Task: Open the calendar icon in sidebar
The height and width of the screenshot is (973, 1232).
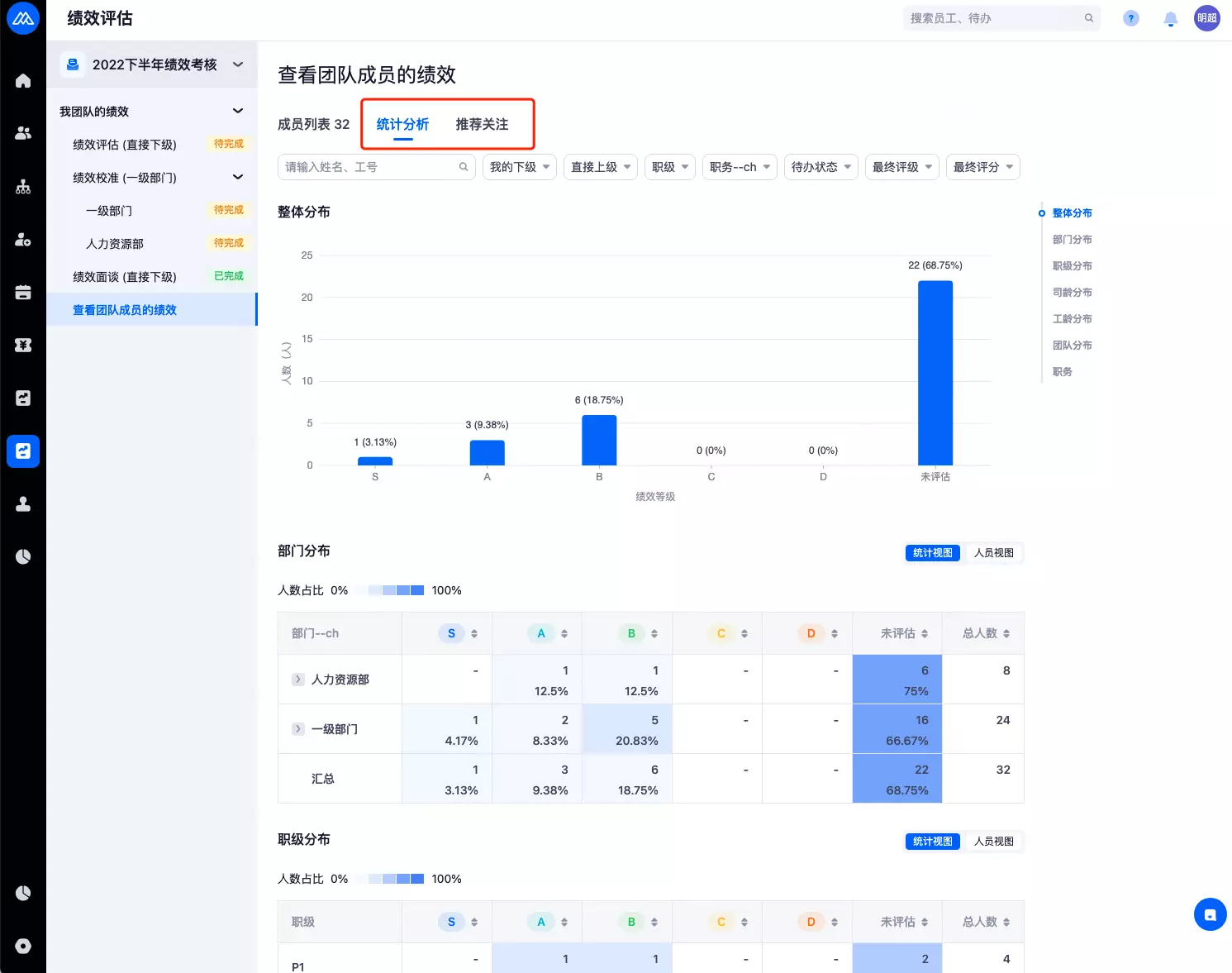Action: point(23,293)
